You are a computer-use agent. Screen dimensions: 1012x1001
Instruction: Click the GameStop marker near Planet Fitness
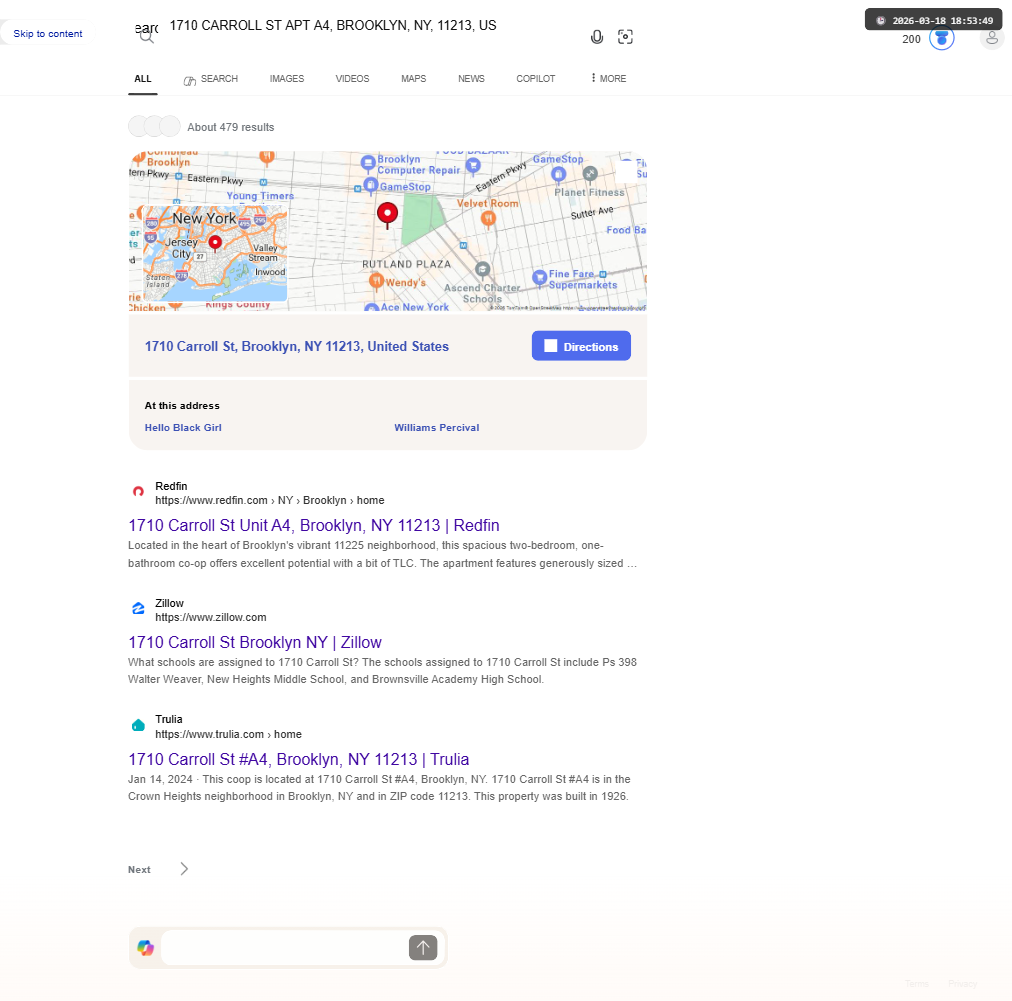pyautogui.click(x=558, y=174)
